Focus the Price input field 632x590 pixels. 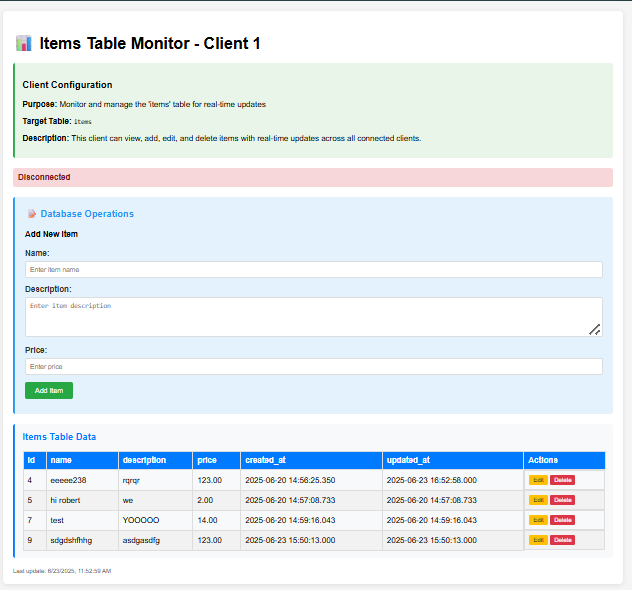click(314, 367)
